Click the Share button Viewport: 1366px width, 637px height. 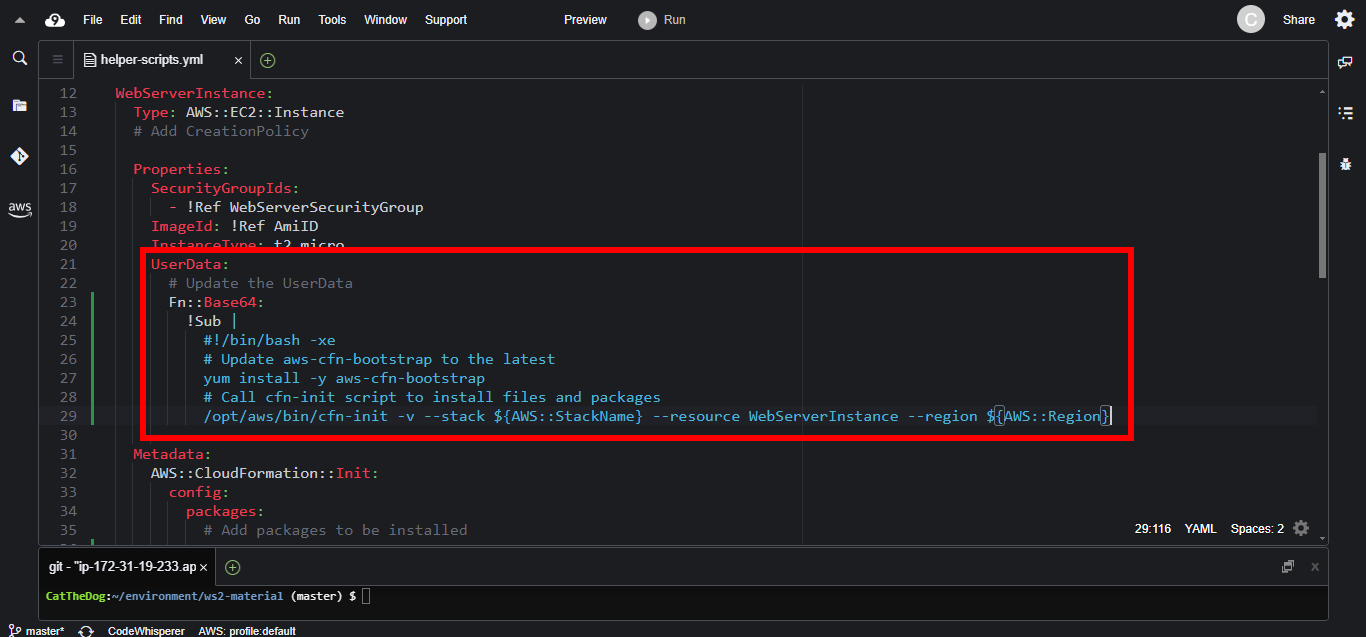[1298, 20]
